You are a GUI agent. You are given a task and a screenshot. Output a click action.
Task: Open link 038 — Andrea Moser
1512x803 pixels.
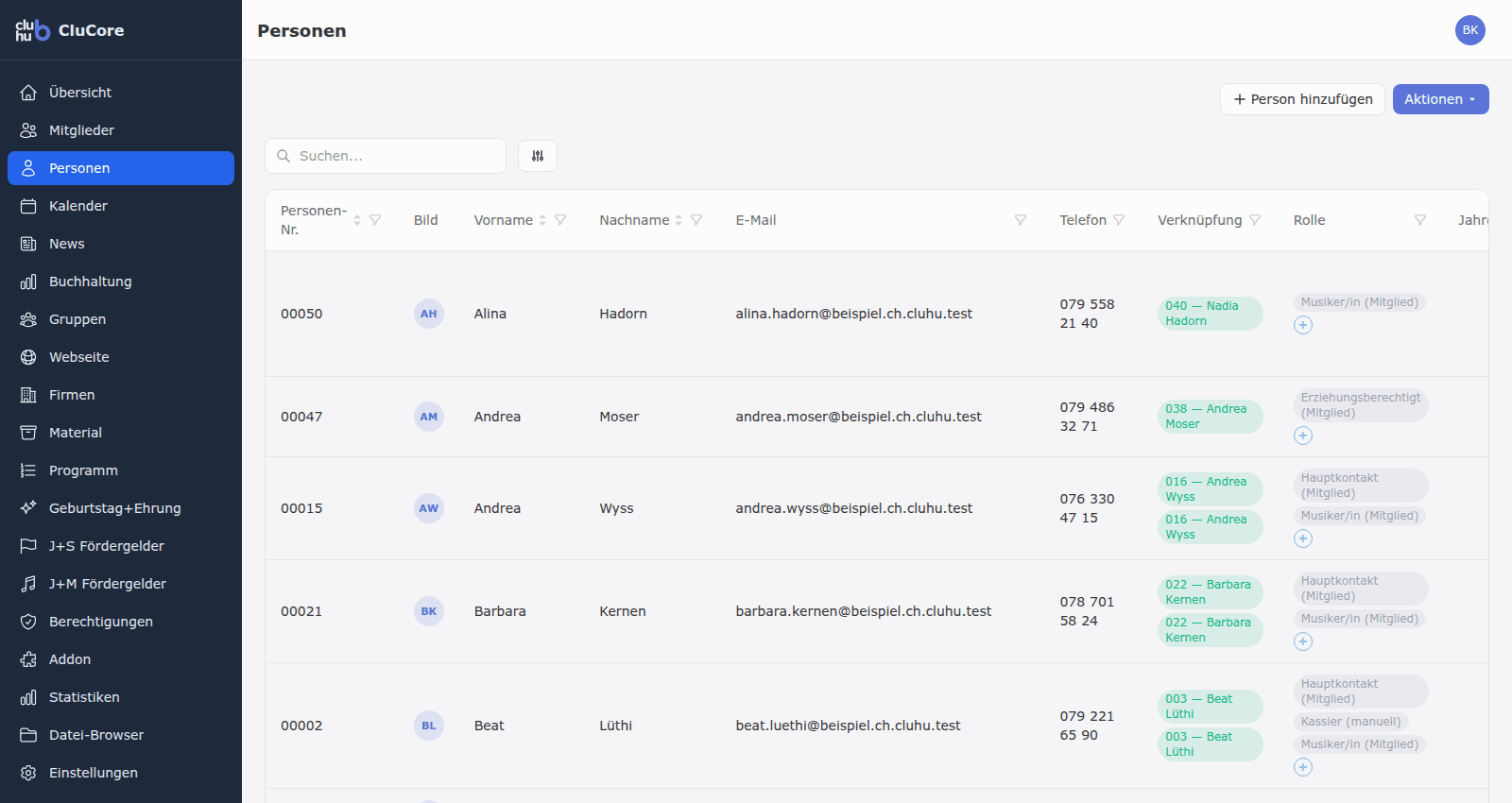coord(1210,417)
